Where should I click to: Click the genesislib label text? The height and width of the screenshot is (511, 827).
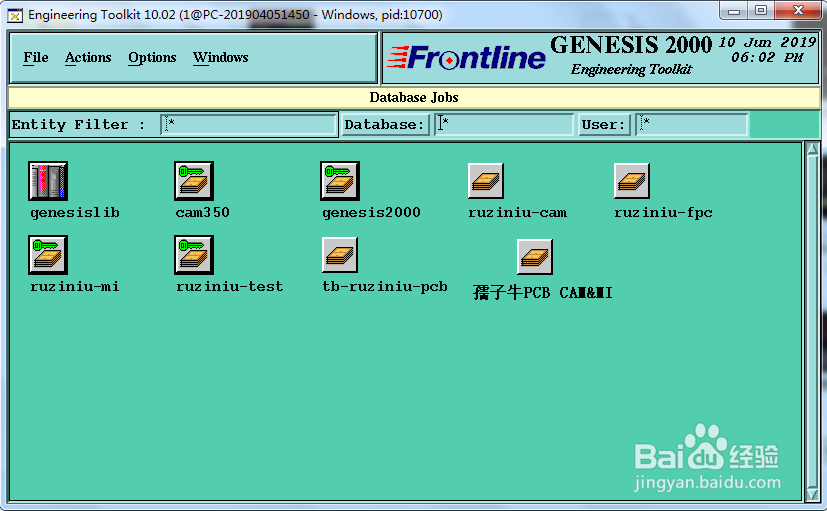[75, 213]
